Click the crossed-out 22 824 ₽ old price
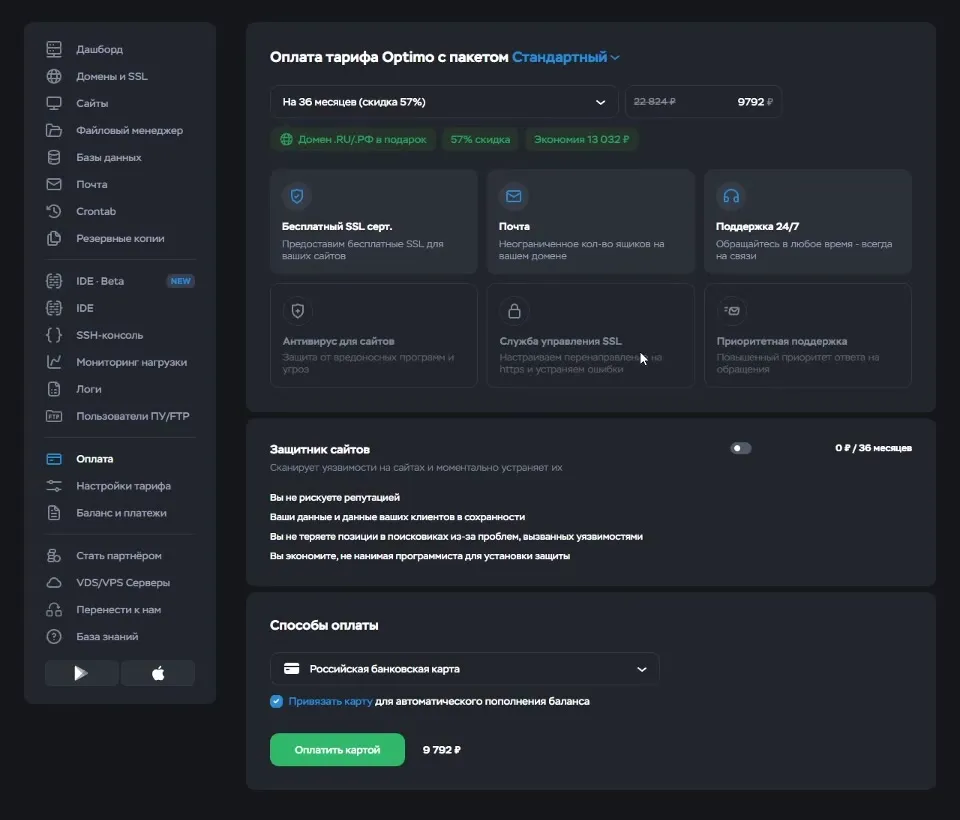 (x=654, y=102)
